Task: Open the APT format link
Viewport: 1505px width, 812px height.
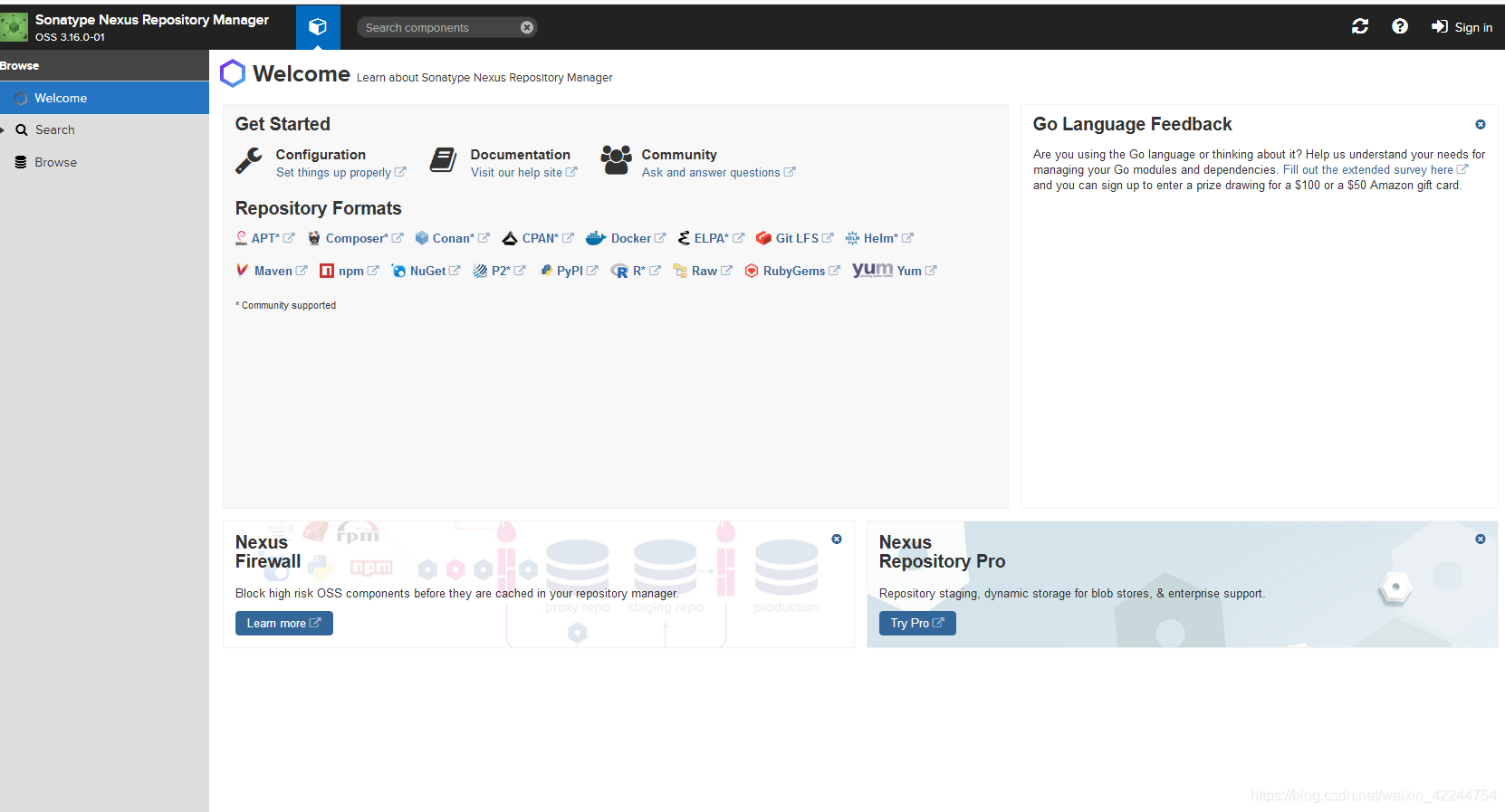Action: pos(273,238)
